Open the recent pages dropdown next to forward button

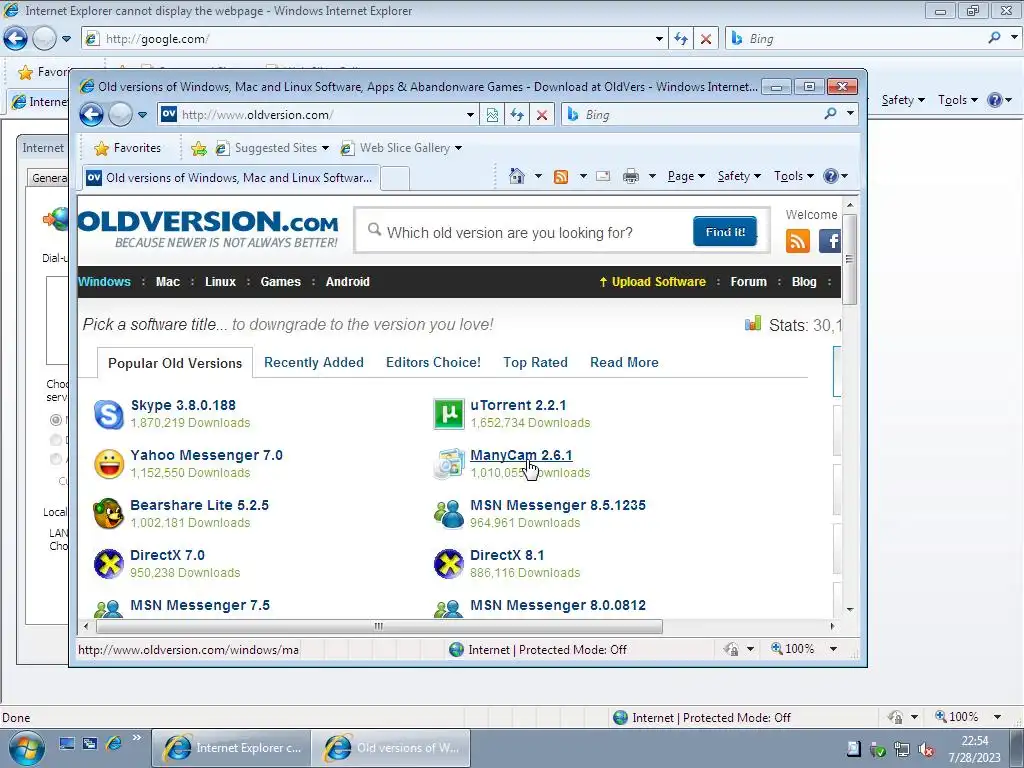click(x=142, y=115)
